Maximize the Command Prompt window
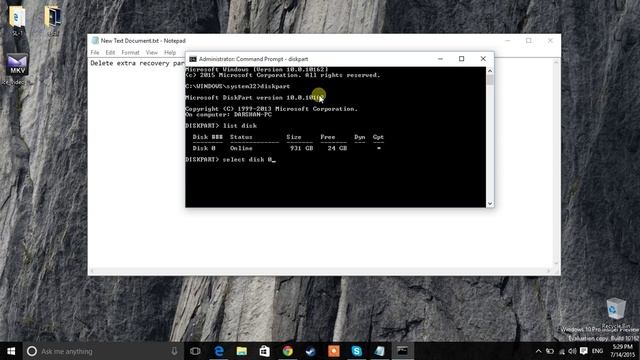Image resolution: width=640 pixels, height=360 pixels. [461, 59]
